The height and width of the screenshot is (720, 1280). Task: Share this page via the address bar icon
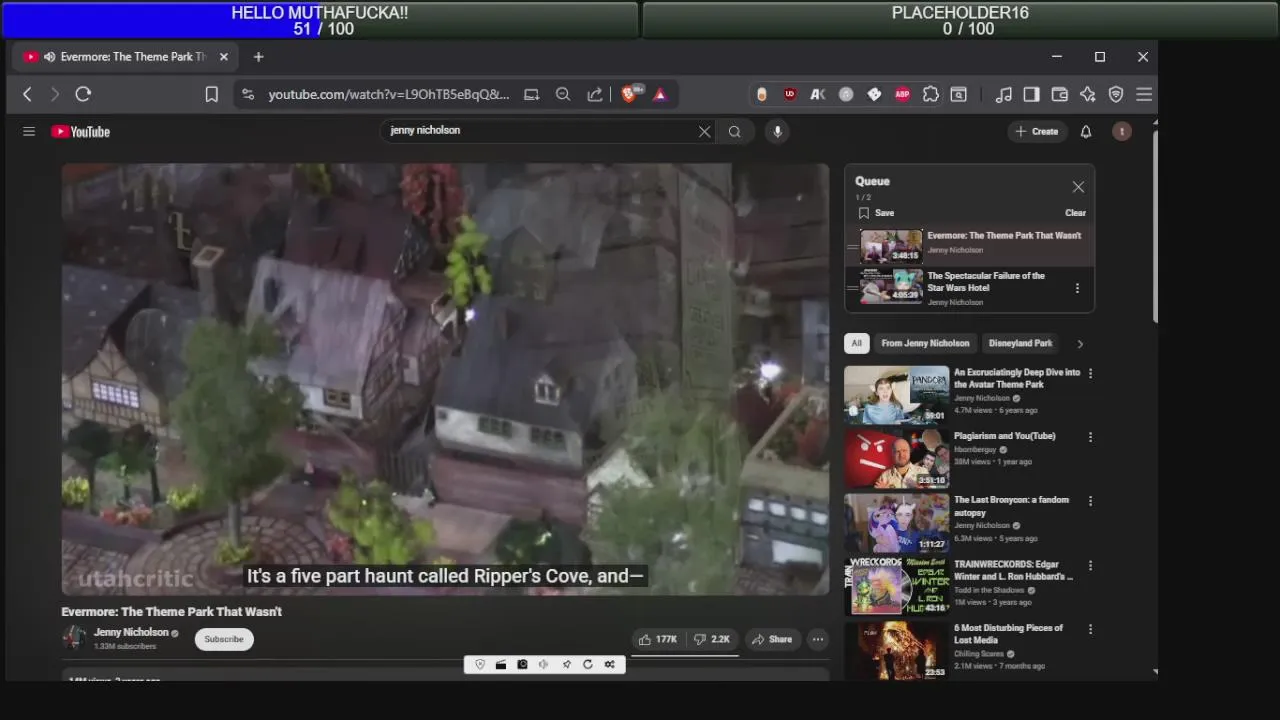tap(595, 94)
